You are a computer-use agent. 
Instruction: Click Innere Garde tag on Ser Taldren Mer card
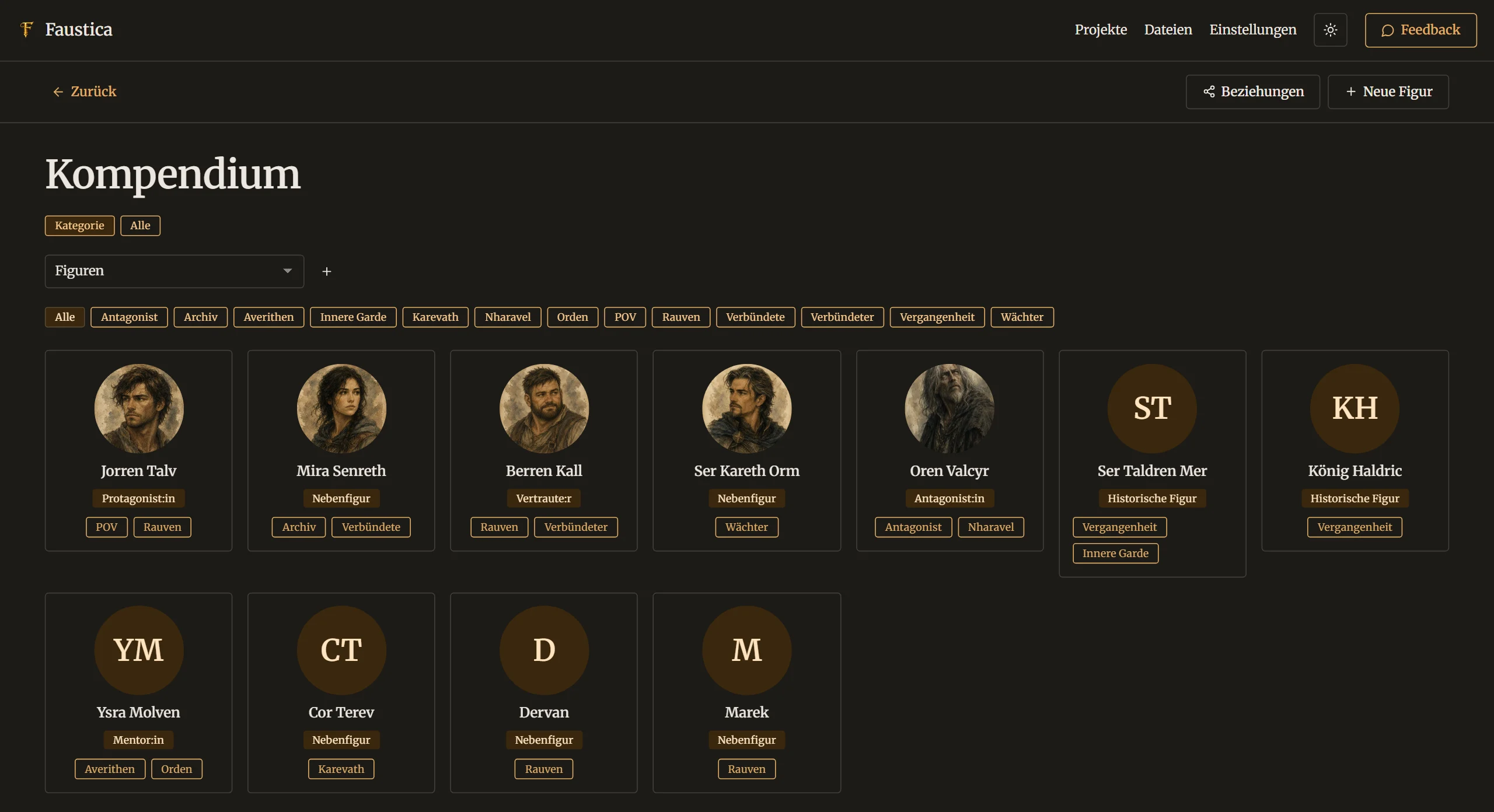tap(1115, 554)
